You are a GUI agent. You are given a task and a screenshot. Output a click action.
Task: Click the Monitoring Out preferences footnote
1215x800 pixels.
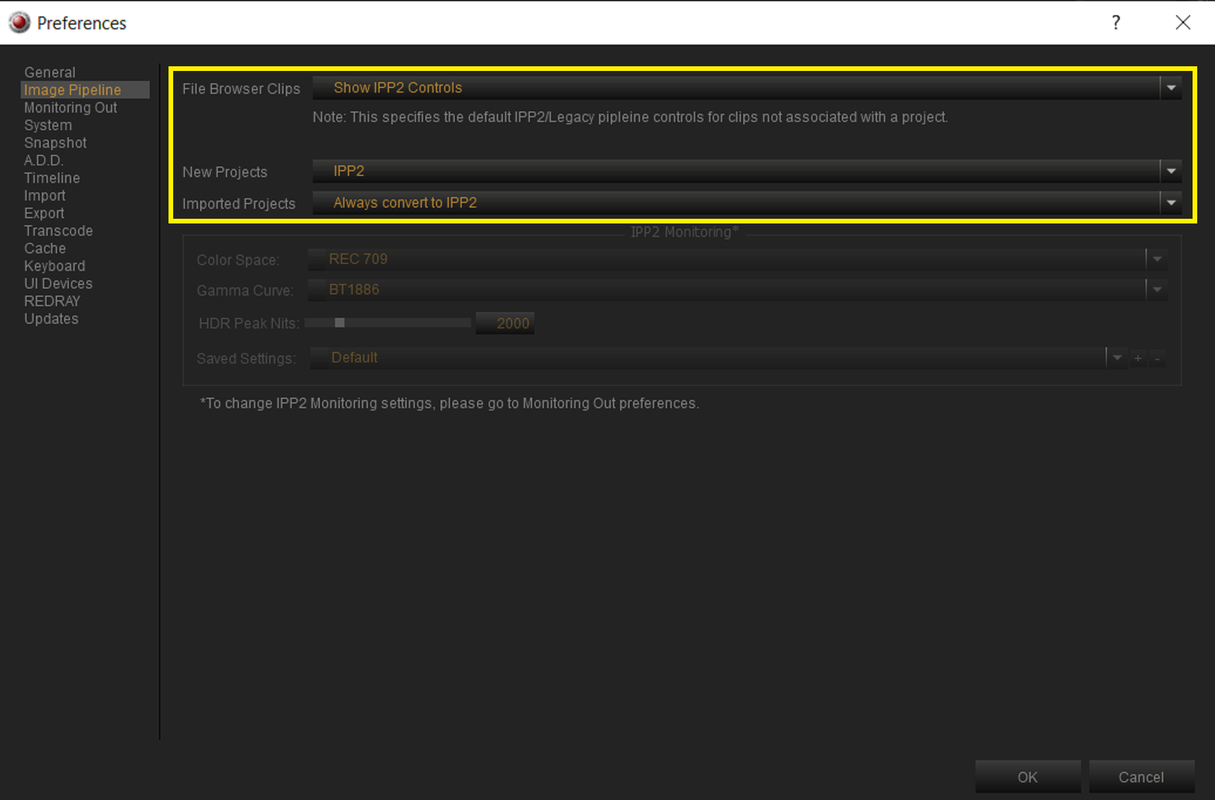(449, 403)
